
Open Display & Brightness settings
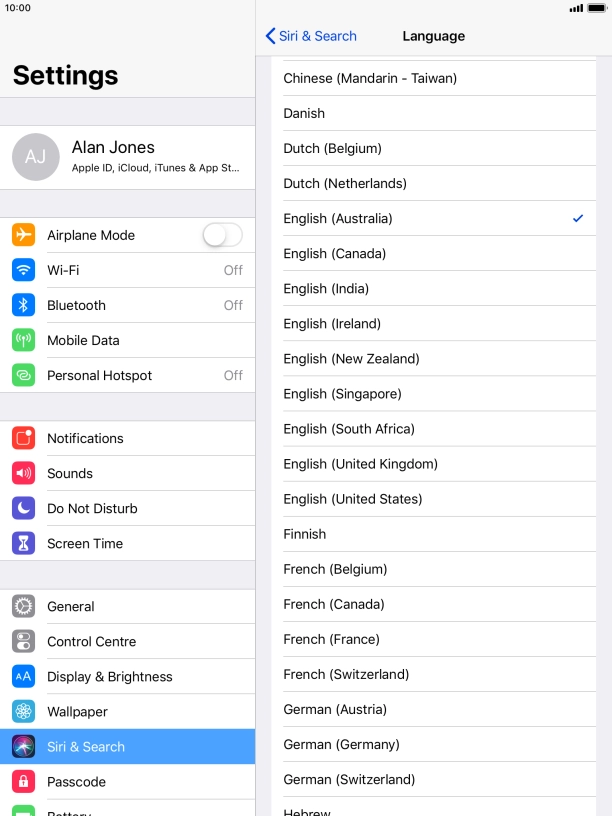128,677
